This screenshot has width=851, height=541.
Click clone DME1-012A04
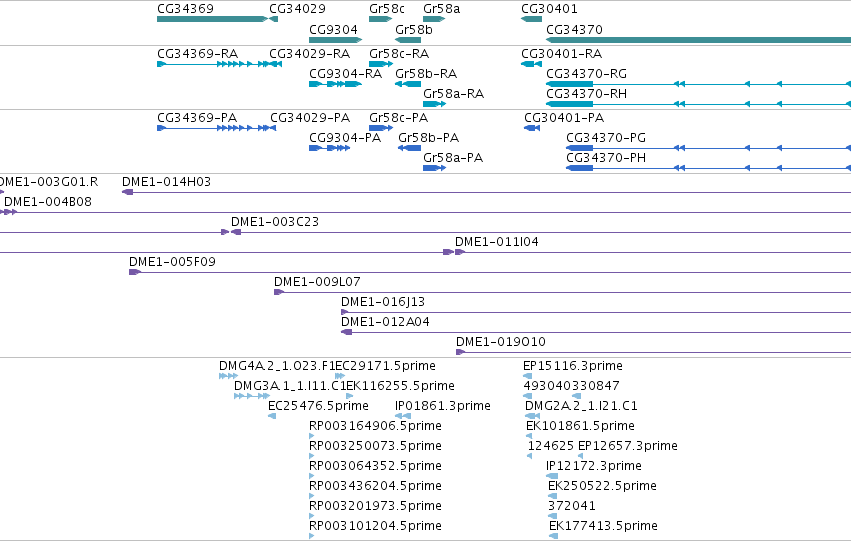596,332
